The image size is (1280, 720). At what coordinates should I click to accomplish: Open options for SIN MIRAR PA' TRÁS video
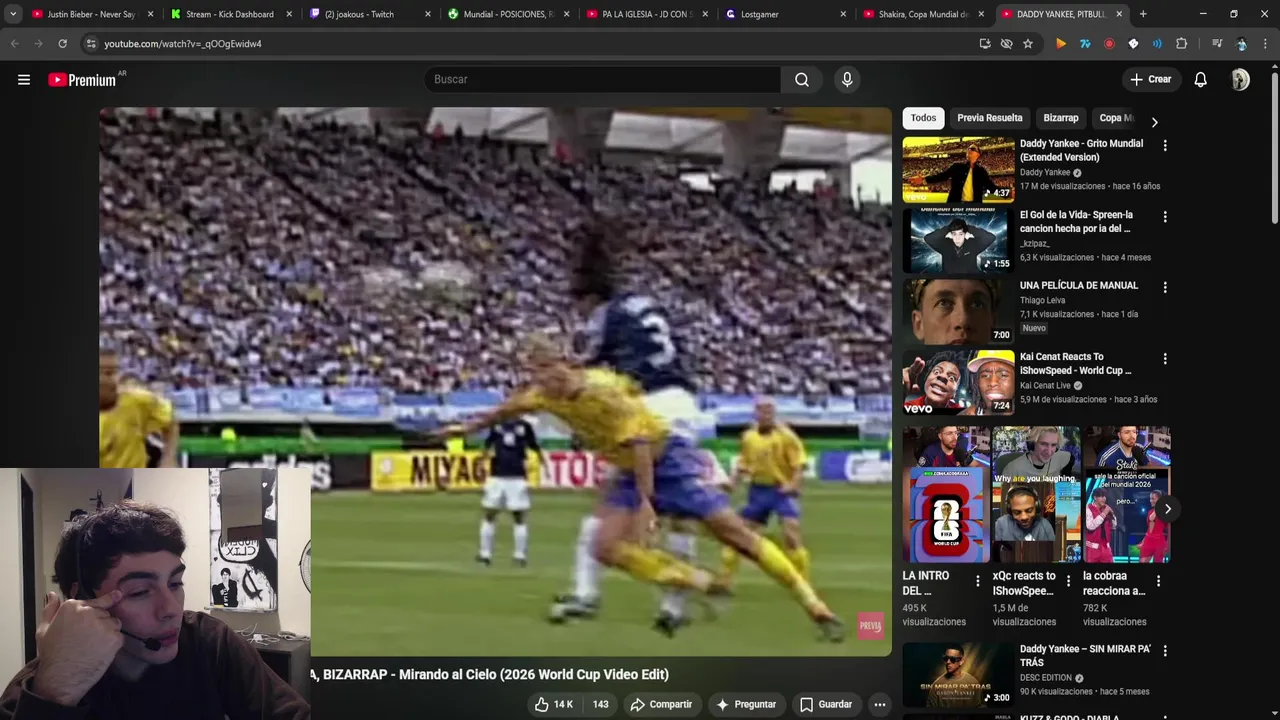click(x=1164, y=651)
